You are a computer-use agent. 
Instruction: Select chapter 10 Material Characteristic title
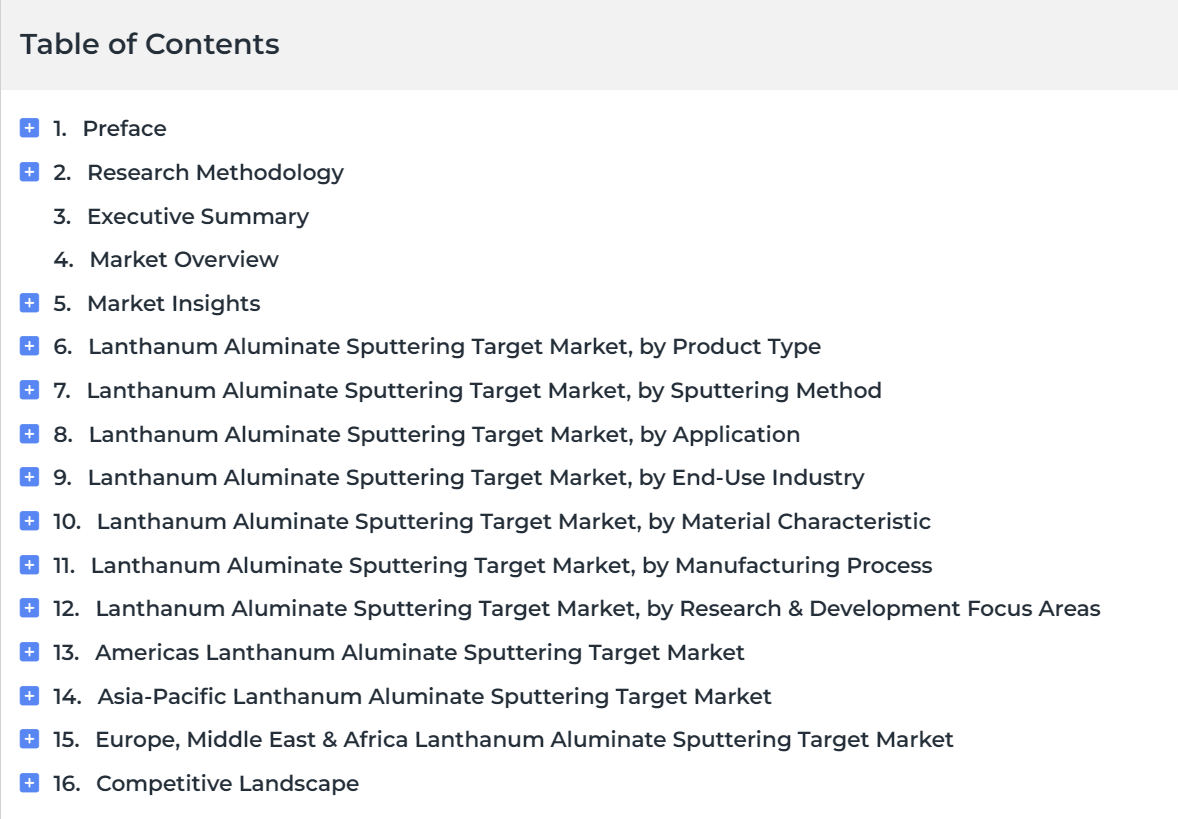click(x=514, y=521)
